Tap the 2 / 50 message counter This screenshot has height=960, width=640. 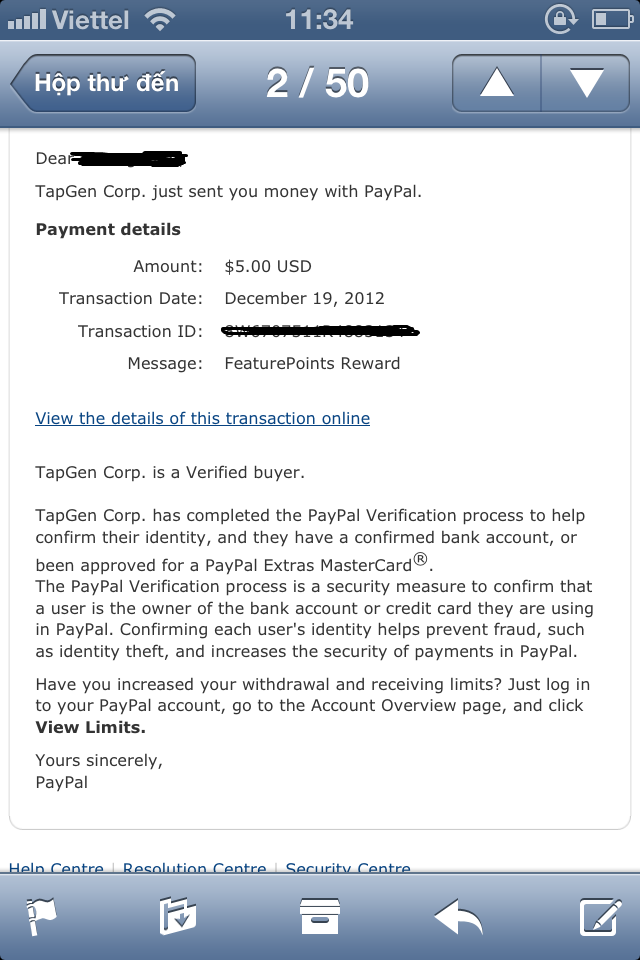(x=317, y=83)
